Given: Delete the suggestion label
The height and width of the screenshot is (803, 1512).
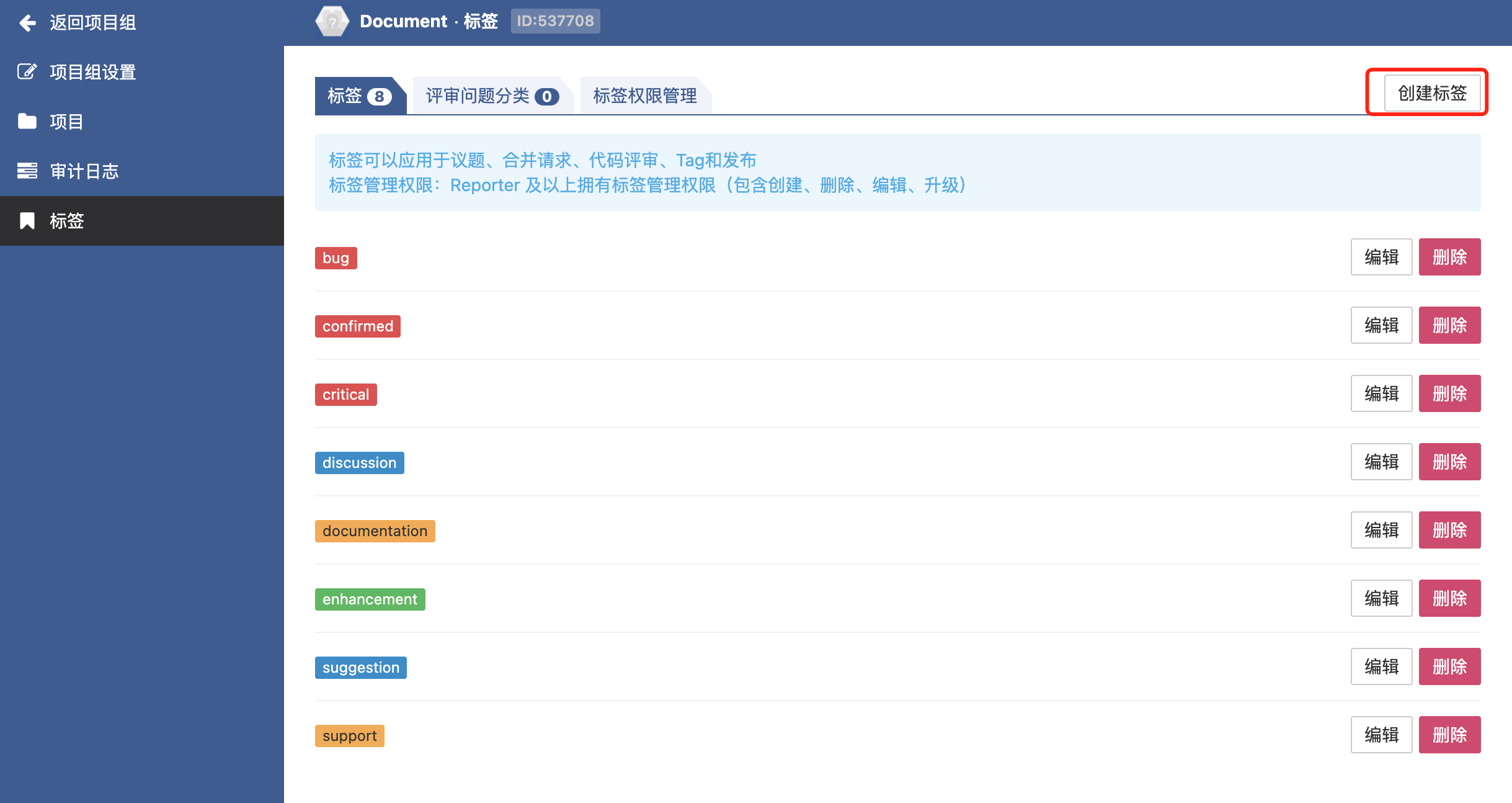Looking at the screenshot, I should point(1449,666).
